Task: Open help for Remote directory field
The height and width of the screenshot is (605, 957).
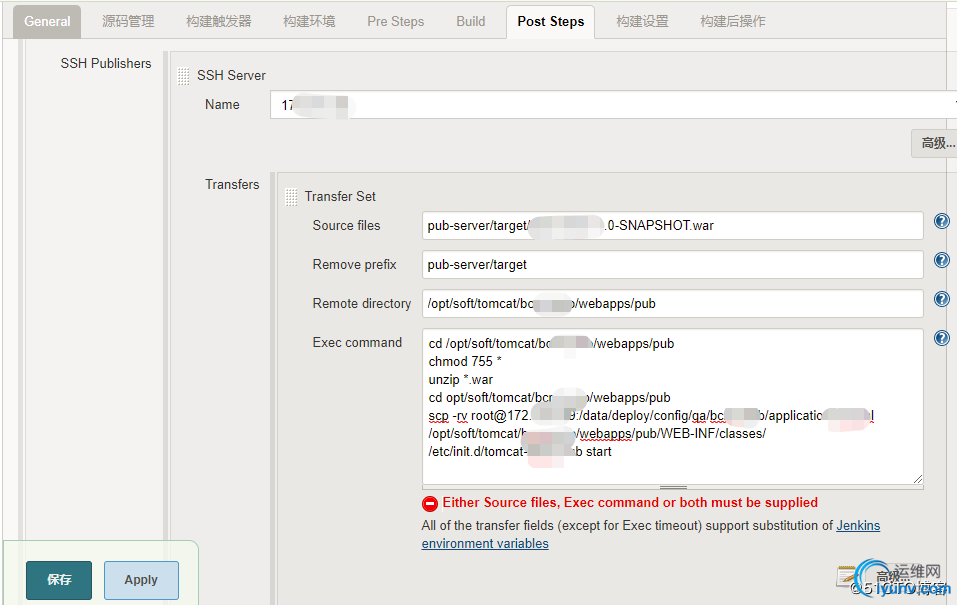Action: coord(942,299)
